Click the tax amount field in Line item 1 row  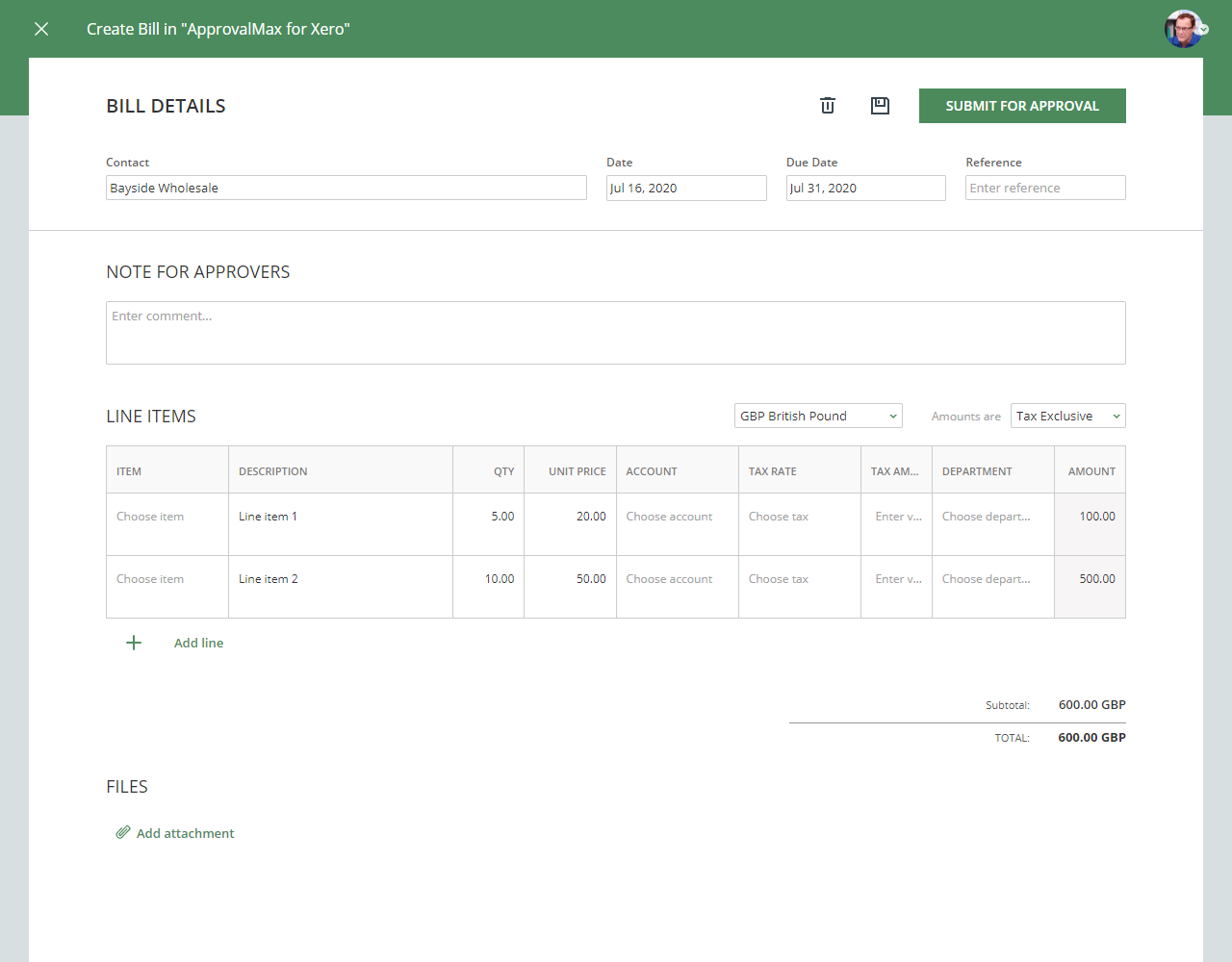pos(897,524)
